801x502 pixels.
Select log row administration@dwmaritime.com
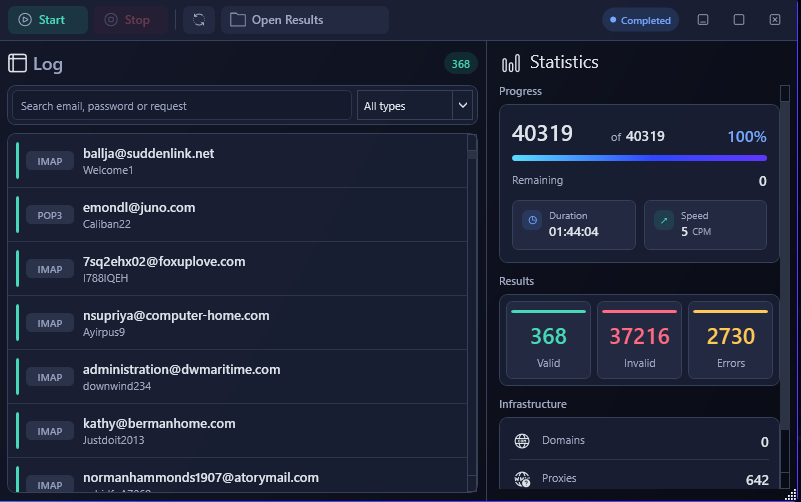[x=238, y=377]
